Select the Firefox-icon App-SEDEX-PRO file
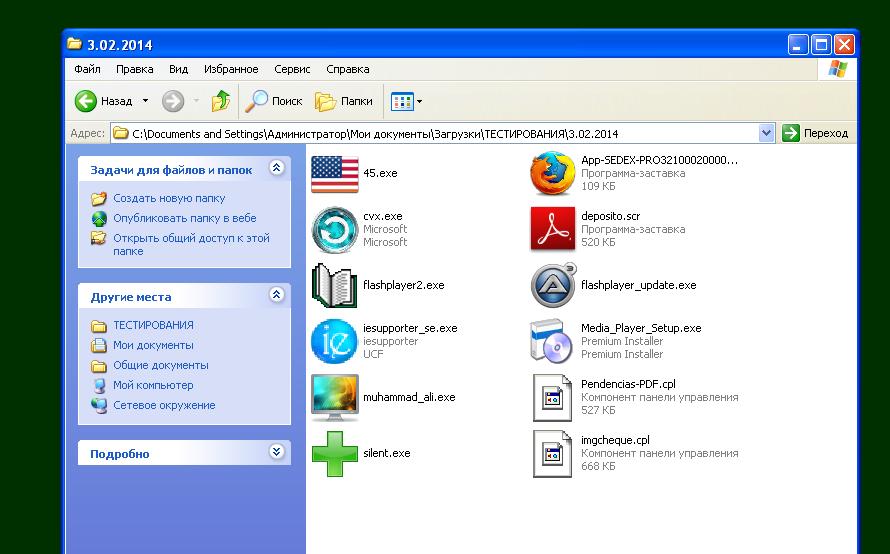Viewport: 890px width, 554px height. click(553, 173)
